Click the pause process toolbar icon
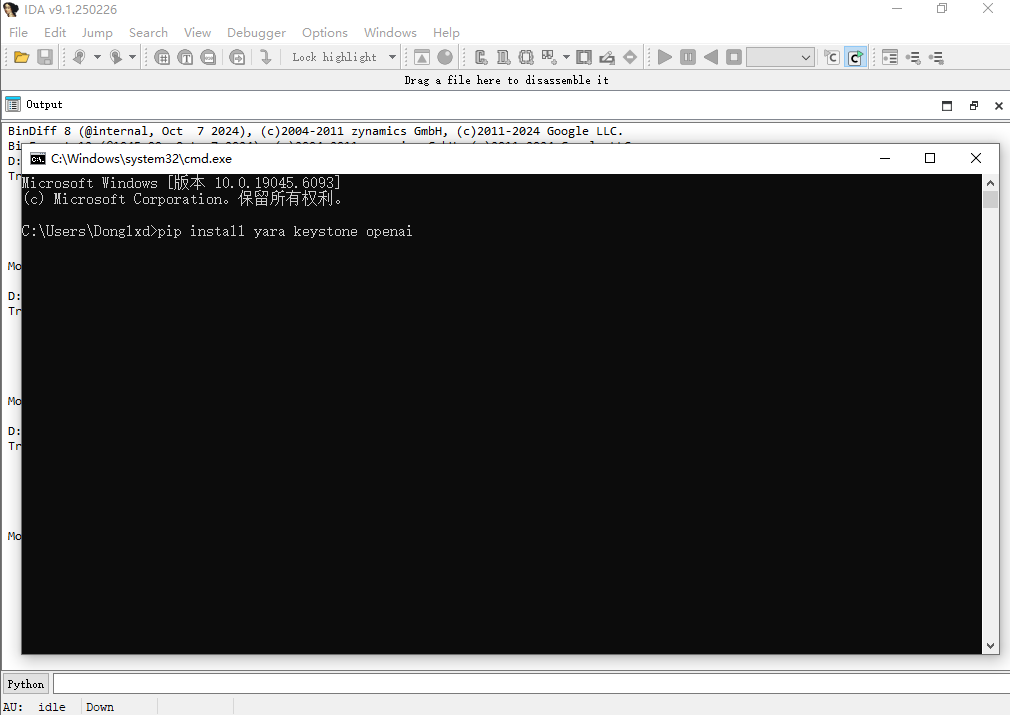The height and width of the screenshot is (715, 1010). click(688, 58)
